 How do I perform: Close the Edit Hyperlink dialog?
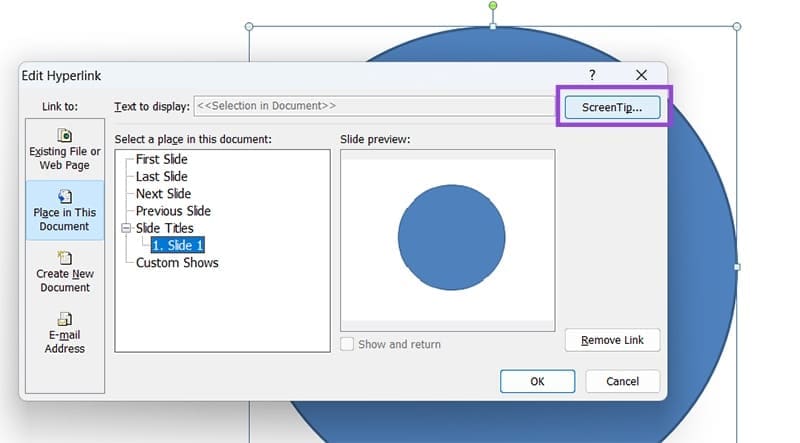pyautogui.click(x=641, y=75)
